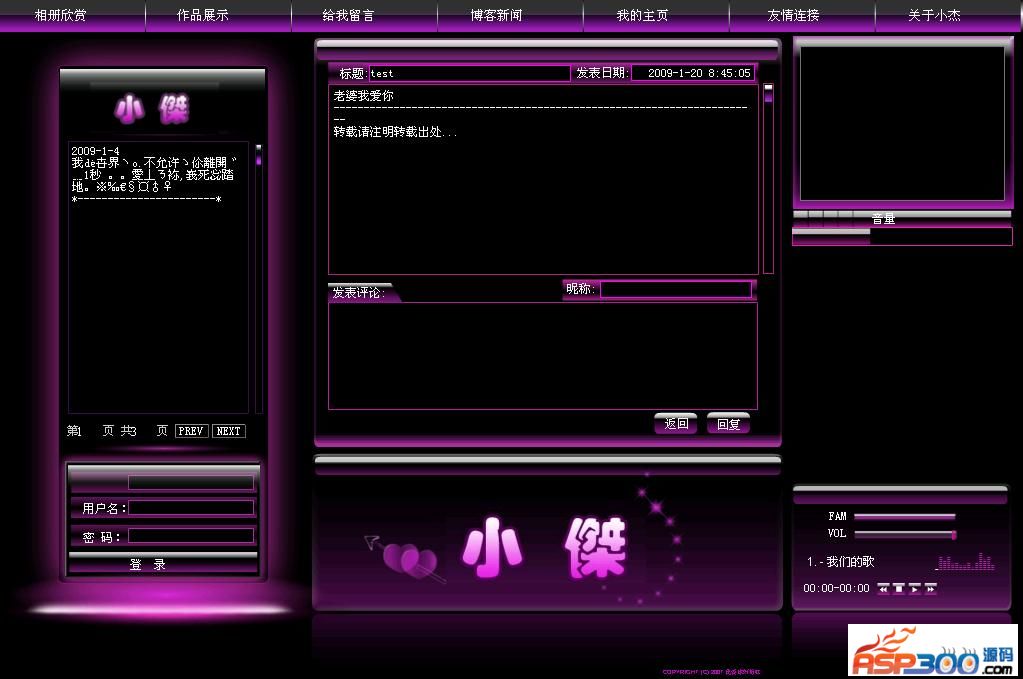Screen dimensions: 1023x679
Task: Click the blog post content scrollbar
Action: pos(769,178)
